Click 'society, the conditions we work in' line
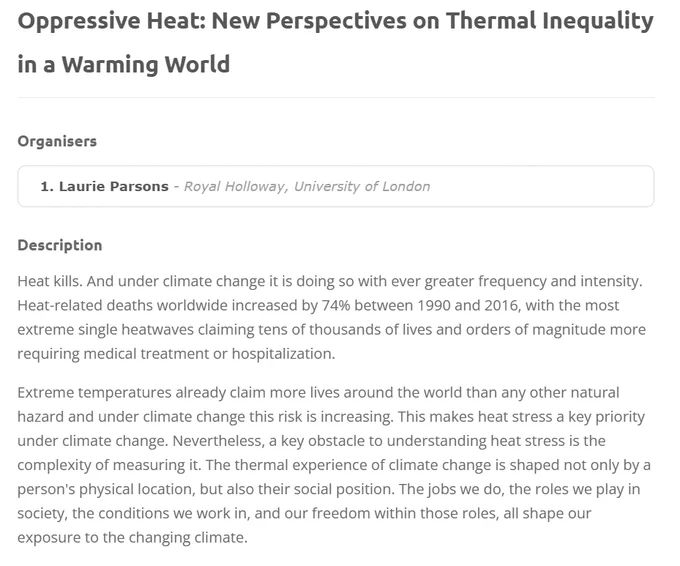Screen dimensions: 680x566 pos(133,514)
